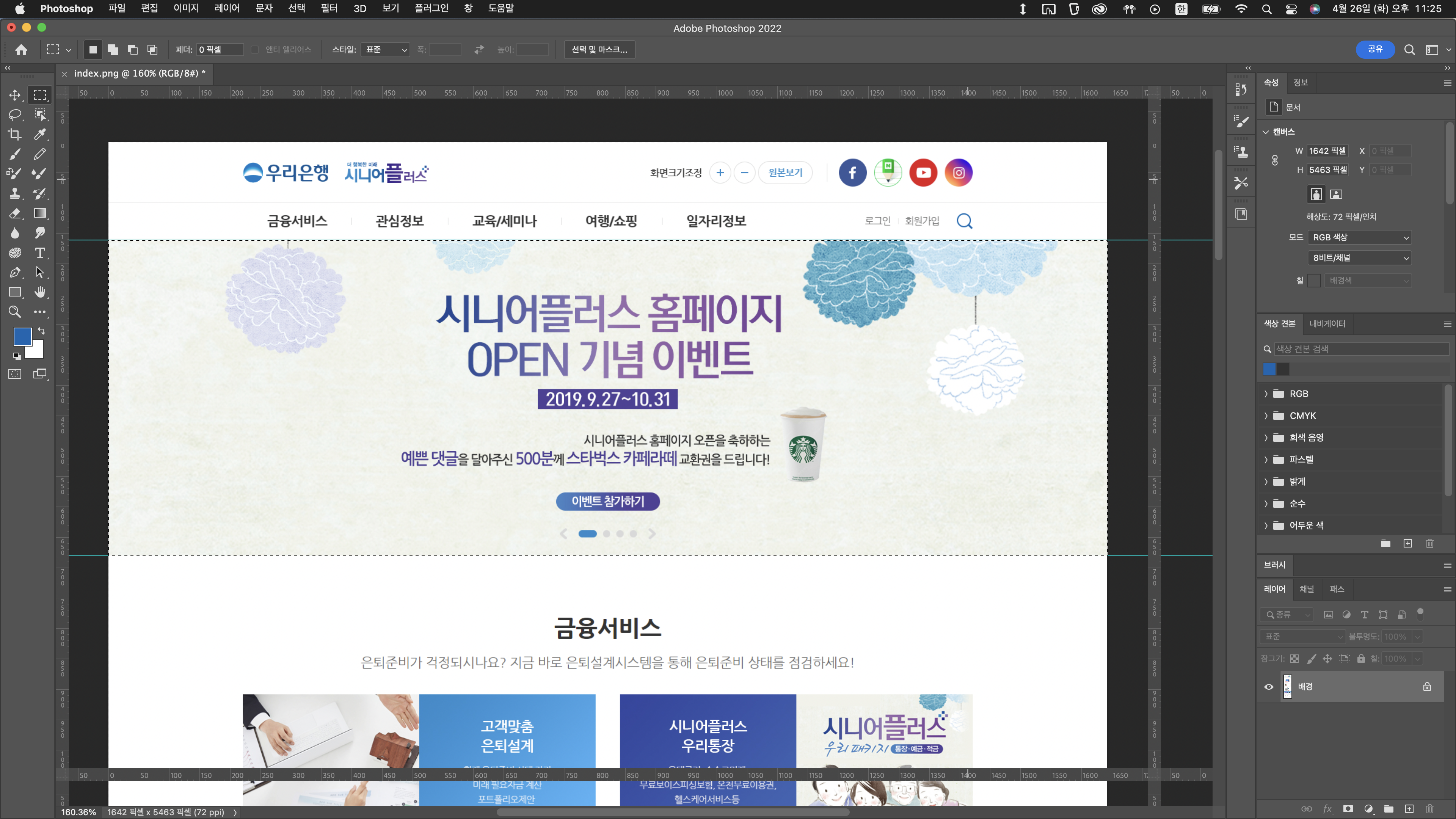Switch to the 채널 tab
This screenshot has width=1456, height=819.
[1307, 589]
